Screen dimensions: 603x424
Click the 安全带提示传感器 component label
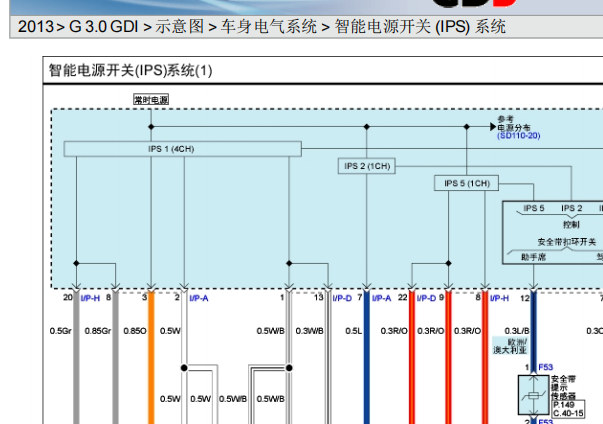click(x=563, y=387)
